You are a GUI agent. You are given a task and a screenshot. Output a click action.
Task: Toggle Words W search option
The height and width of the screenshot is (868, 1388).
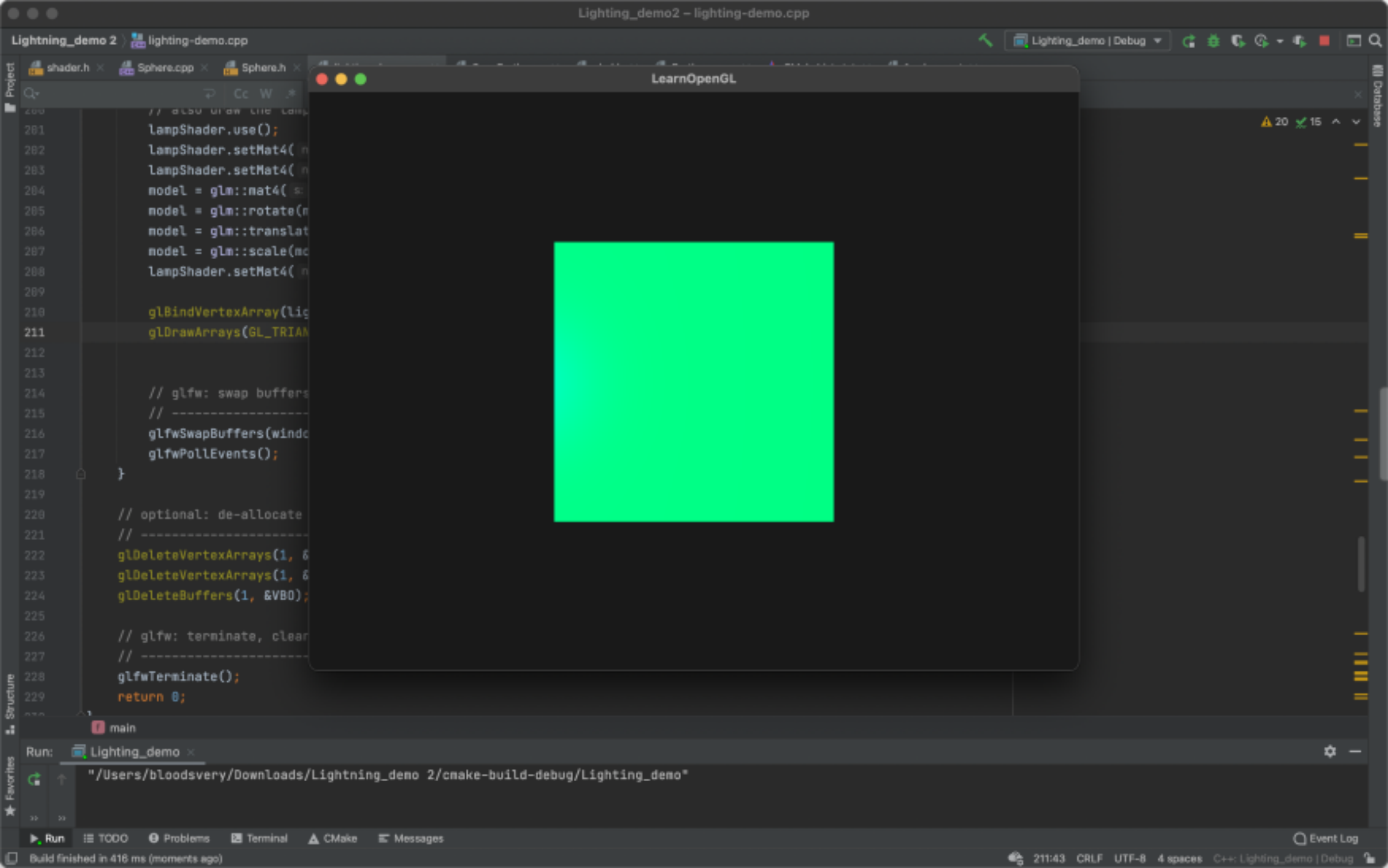(x=266, y=93)
